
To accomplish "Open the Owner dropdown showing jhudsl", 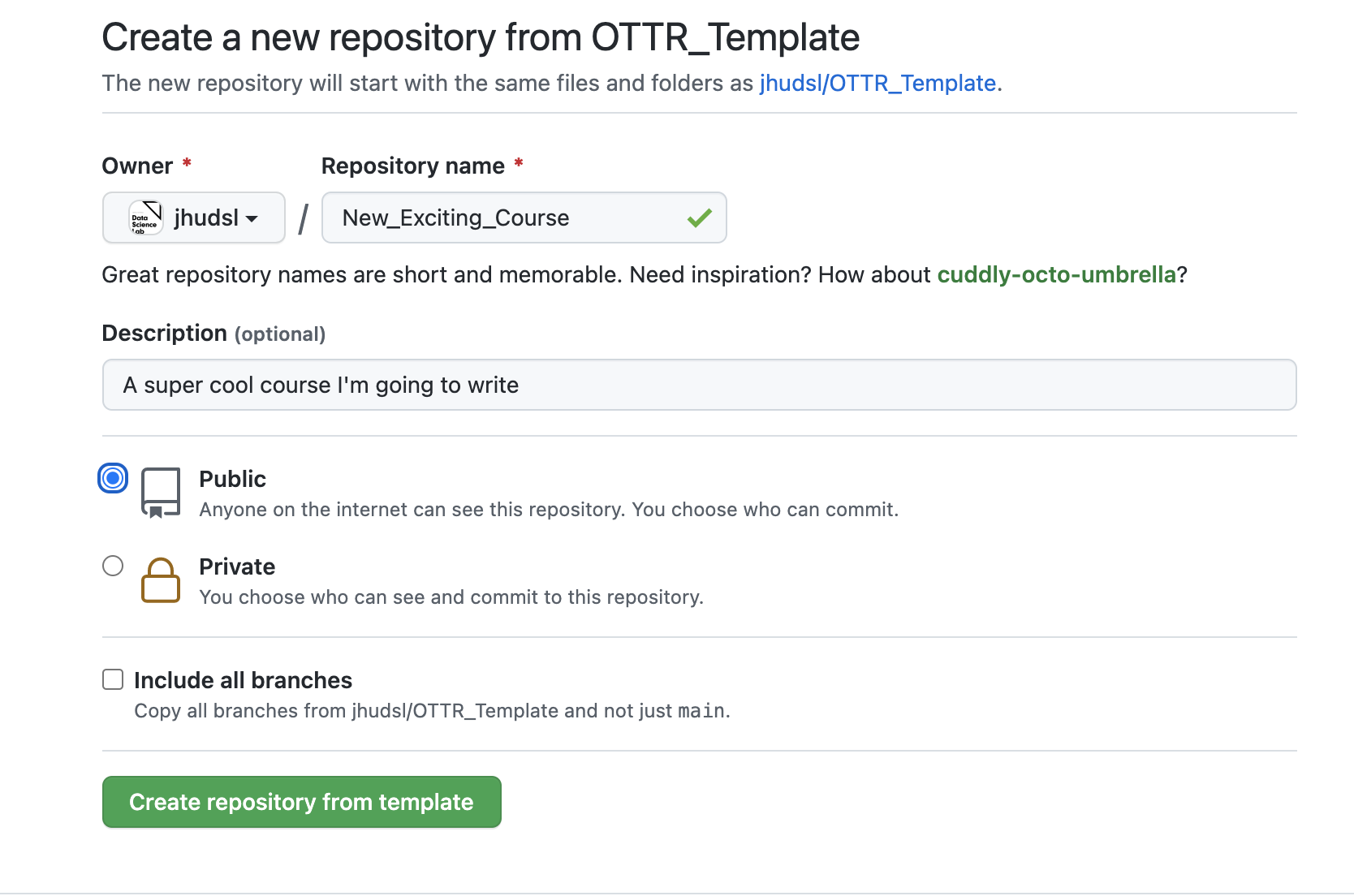I will point(194,218).
